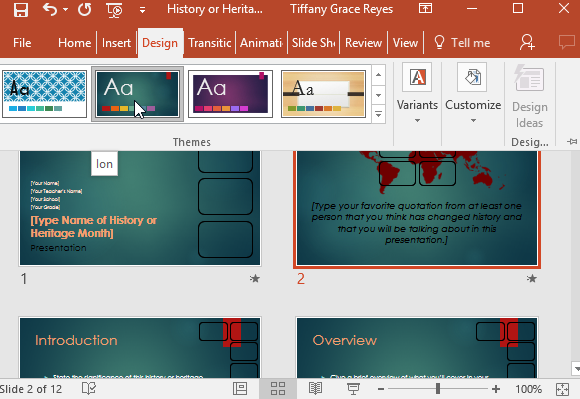
Task: Switch to Reading View icon
Action: [315, 389]
